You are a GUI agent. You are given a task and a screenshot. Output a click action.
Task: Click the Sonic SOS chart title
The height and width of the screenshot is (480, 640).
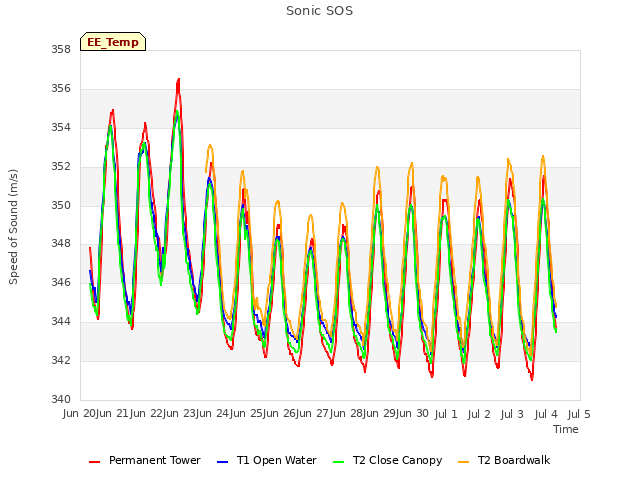tap(319, 11)
